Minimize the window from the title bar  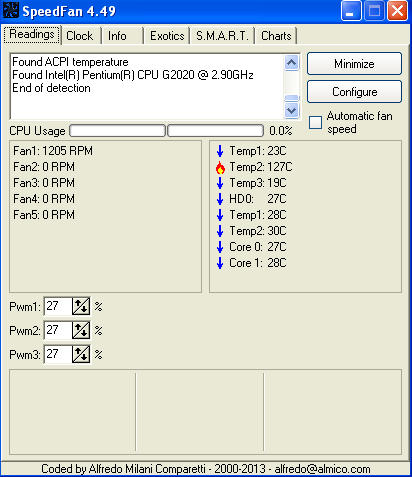point(351,11)
